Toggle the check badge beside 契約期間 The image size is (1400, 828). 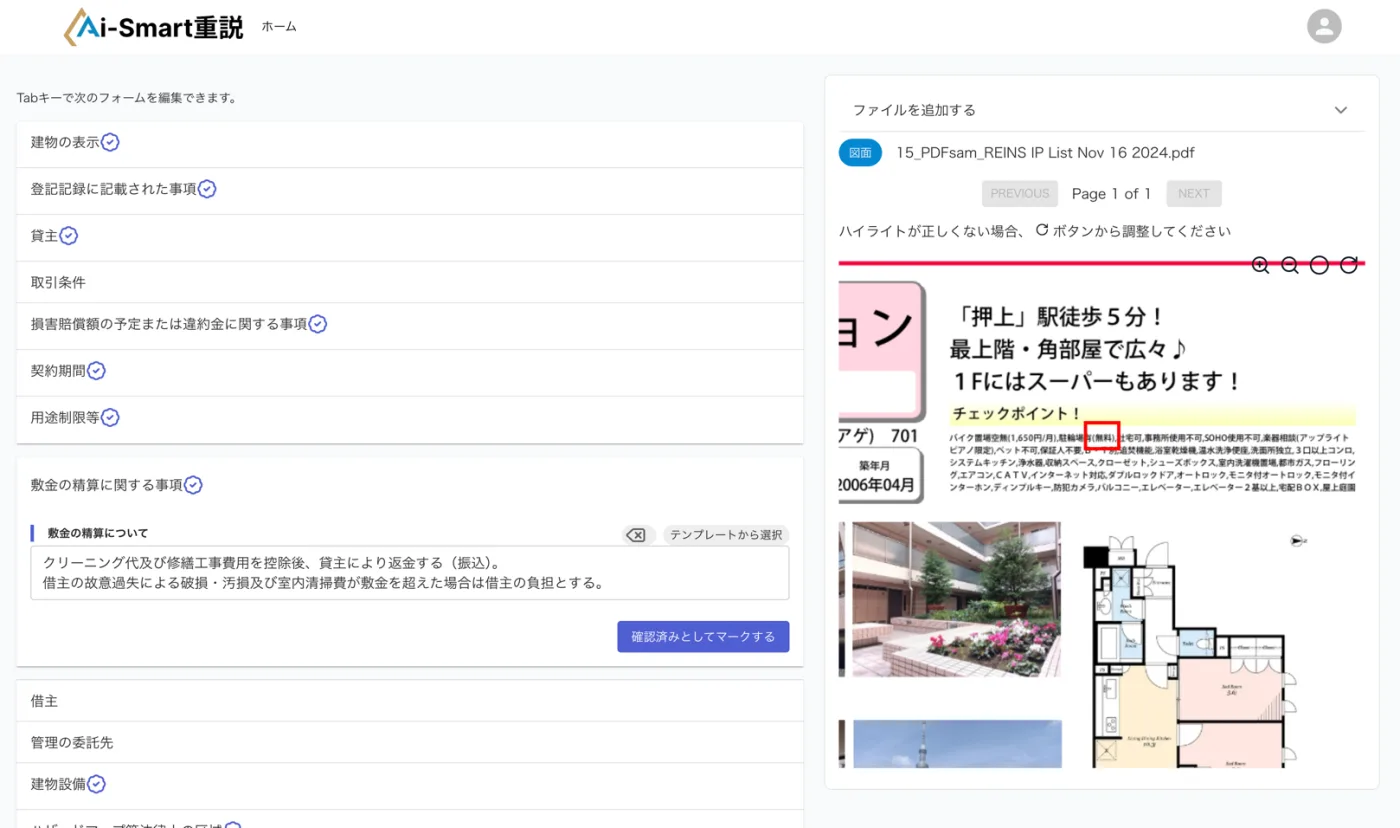[x=96, y=370]
